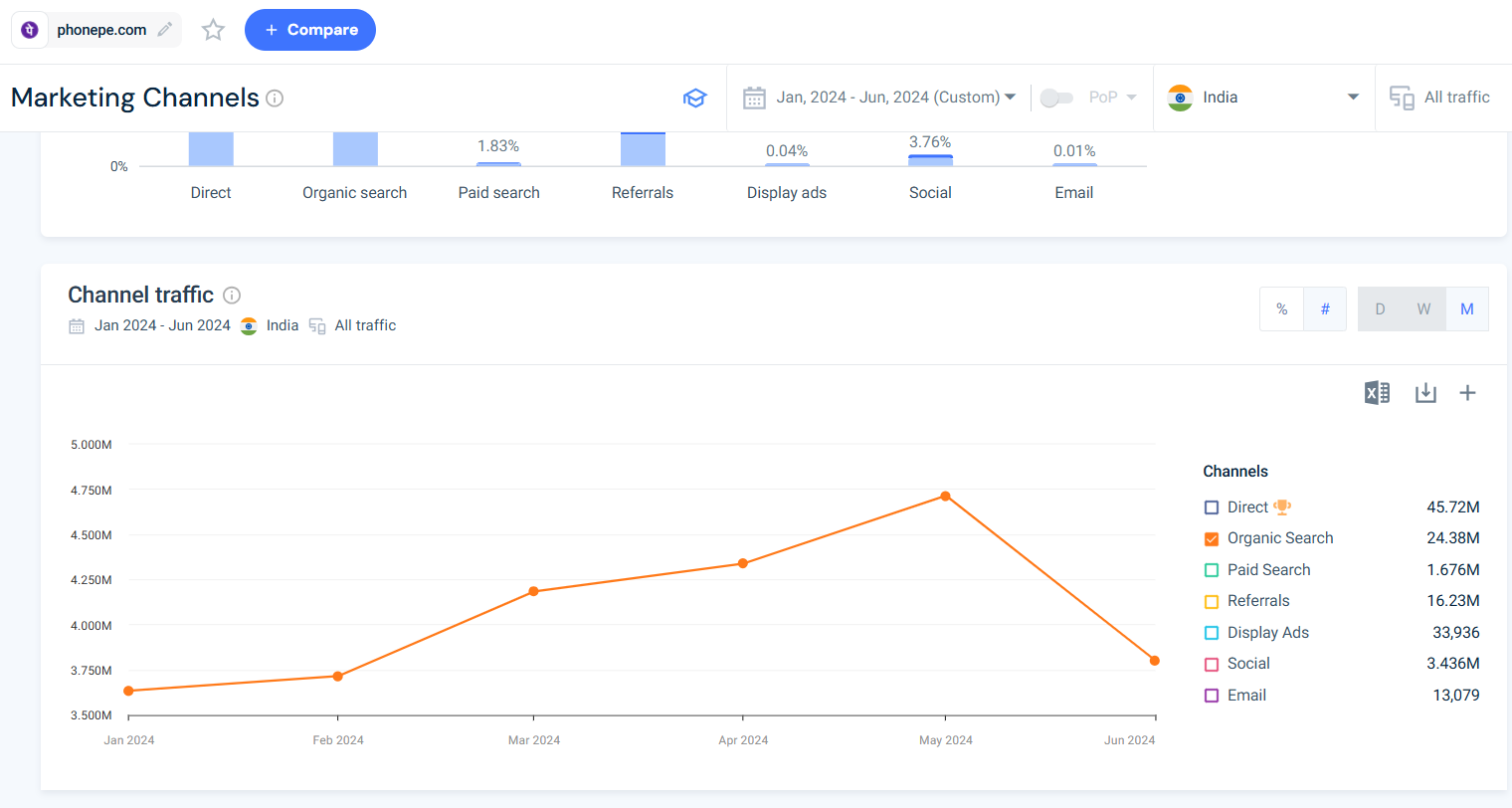Check the Email channel checkbox
Screen dimensions: 1512x808
click(x=1212, y=696)
